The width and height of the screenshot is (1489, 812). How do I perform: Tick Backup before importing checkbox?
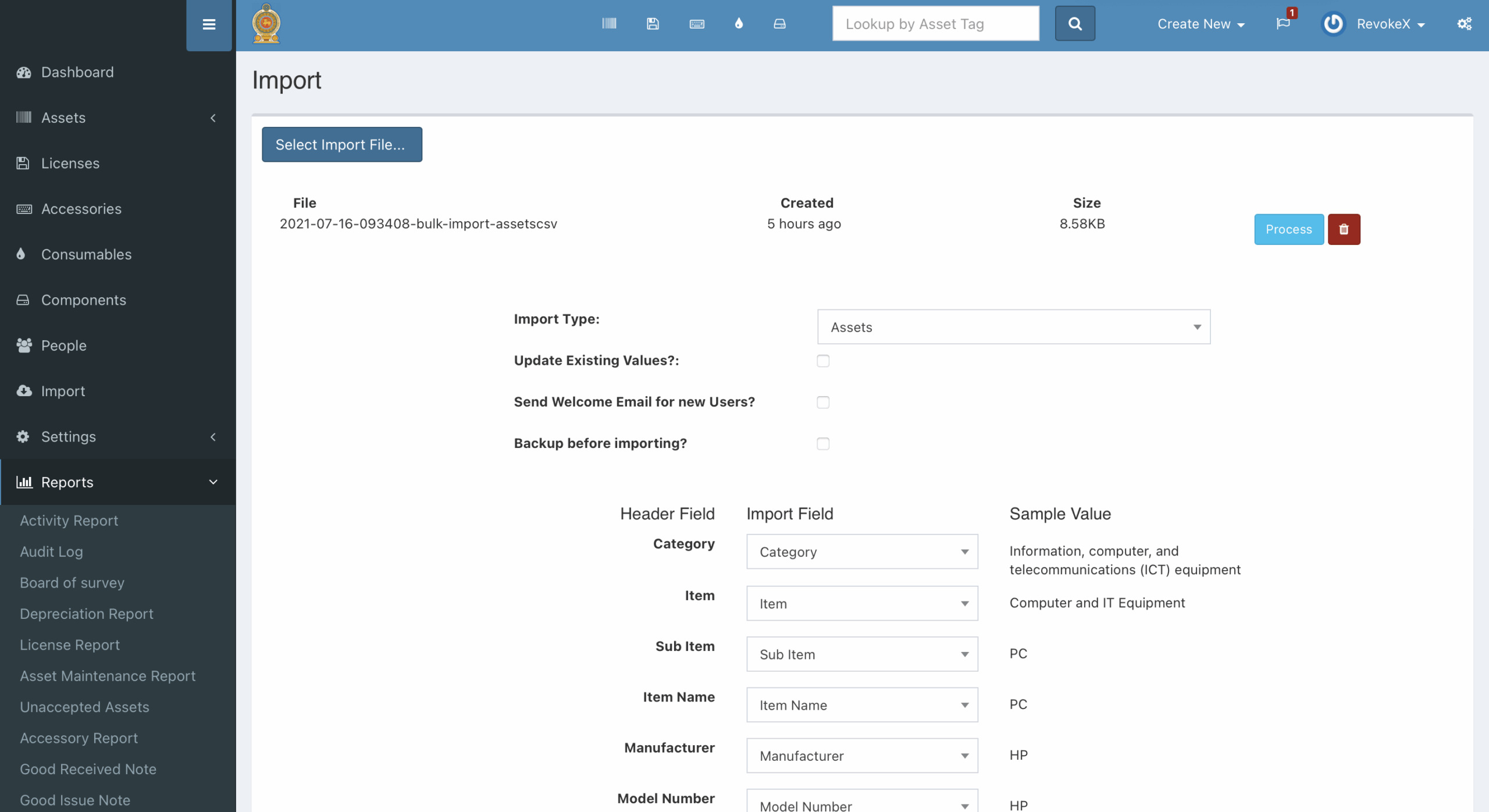[x=822, y=444]
